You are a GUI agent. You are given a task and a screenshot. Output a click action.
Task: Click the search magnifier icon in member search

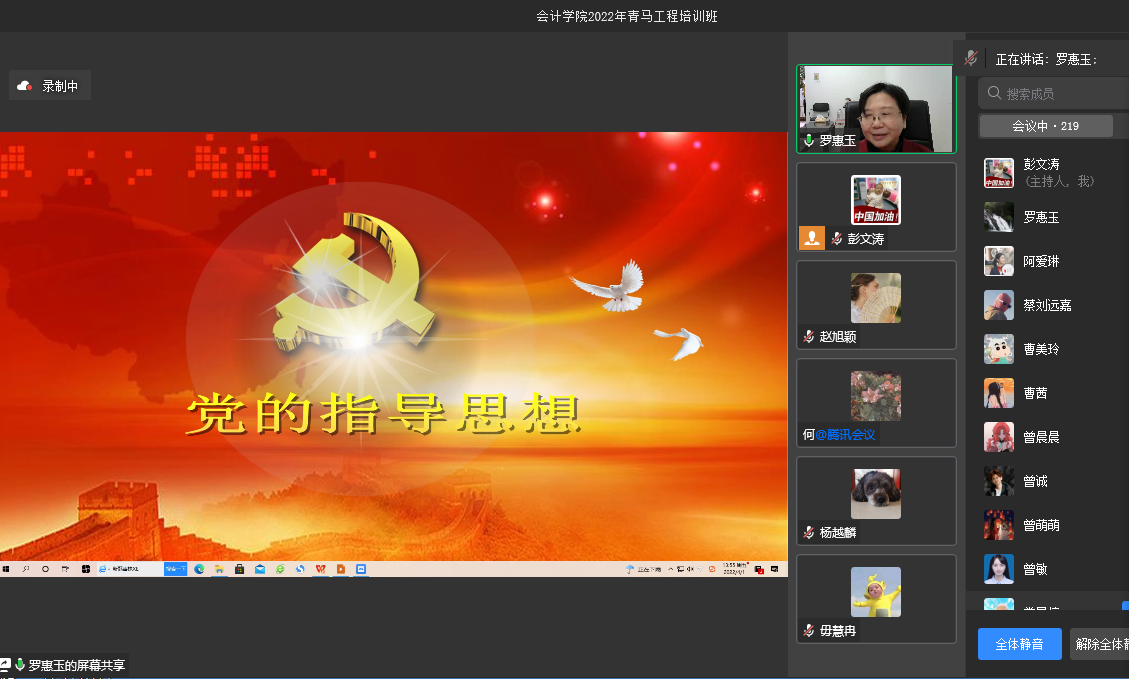[994, 93]
